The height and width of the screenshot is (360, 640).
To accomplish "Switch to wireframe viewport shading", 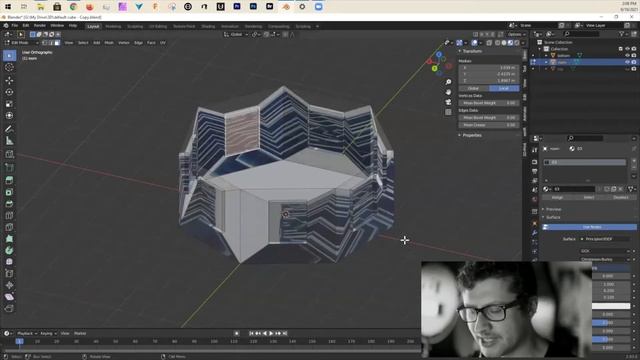I will (x=498, y=42).
